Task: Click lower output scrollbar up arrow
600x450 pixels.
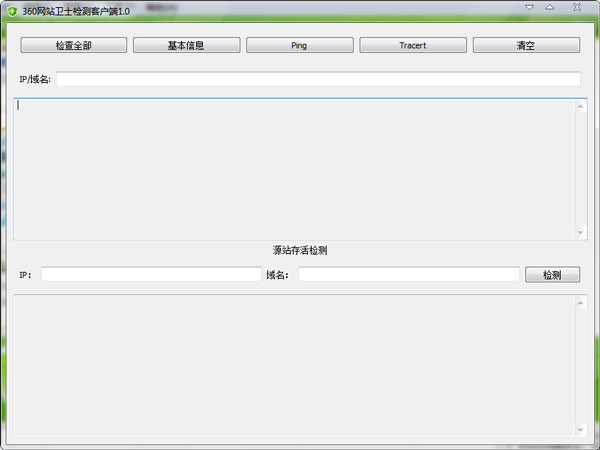Action: click(x=580, y=303)
